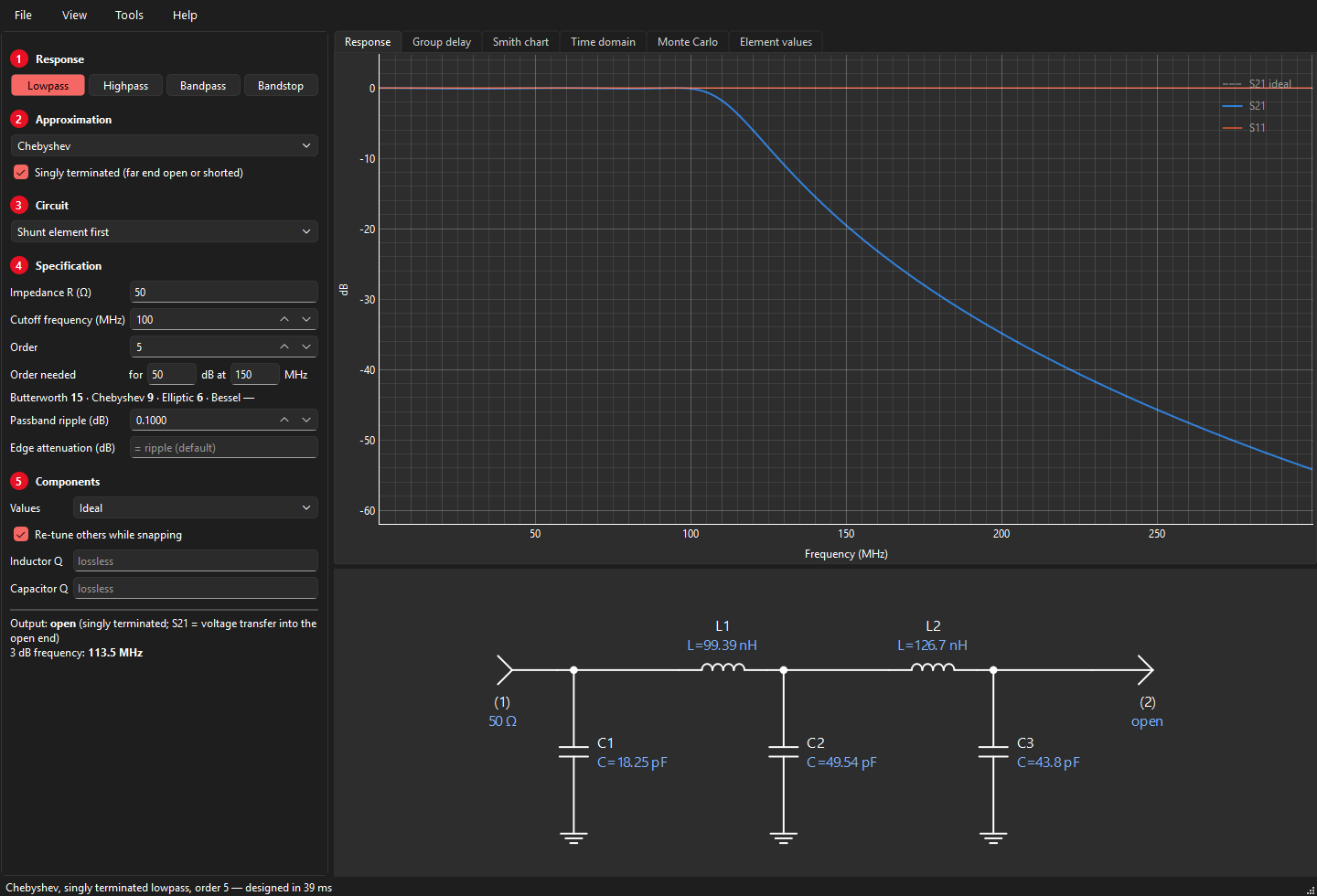Decrease cutoff frequency with the down arrow
1317x896 pixels.
pos(306,319)
